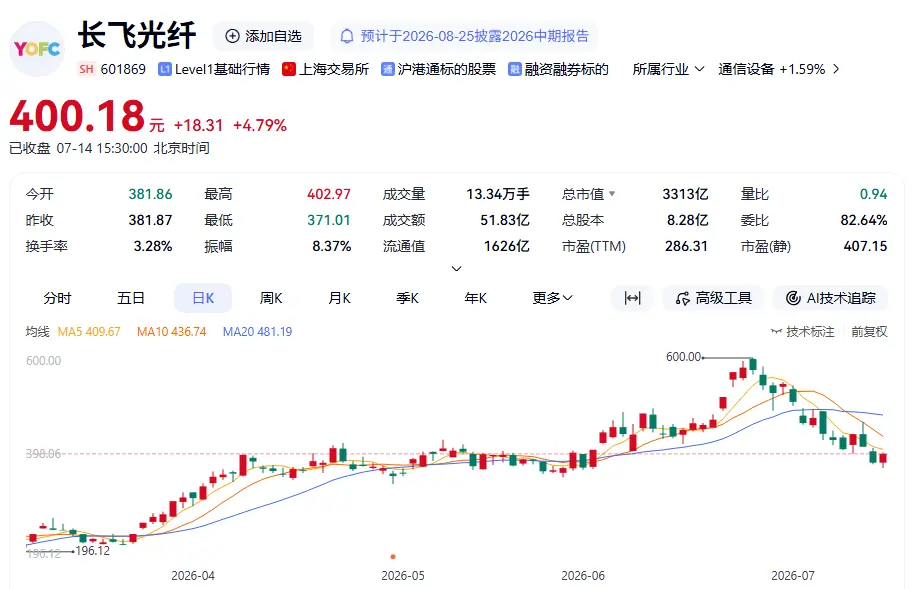
Task: Click the 上海交易所 label
Action: (x=334, y=69)
